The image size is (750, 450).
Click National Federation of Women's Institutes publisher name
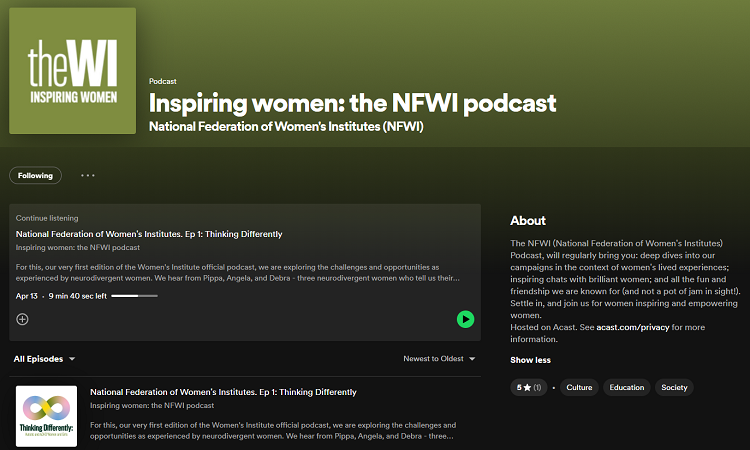click(x=286, y=126)
